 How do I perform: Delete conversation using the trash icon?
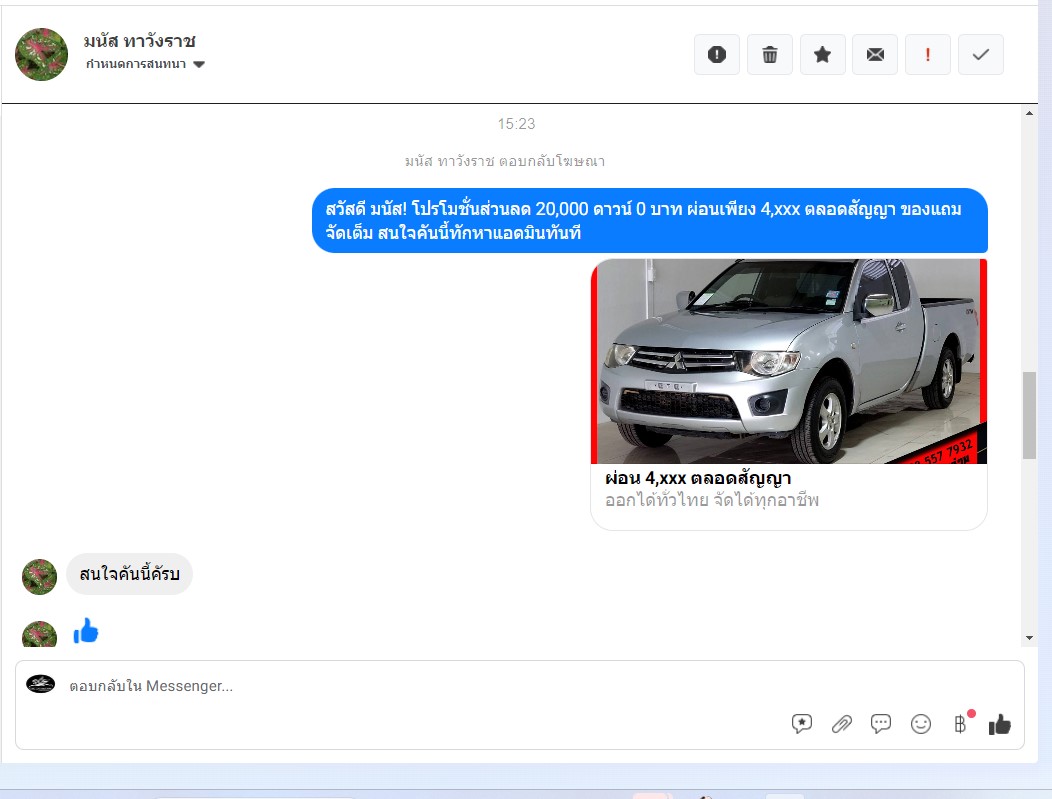769,55
